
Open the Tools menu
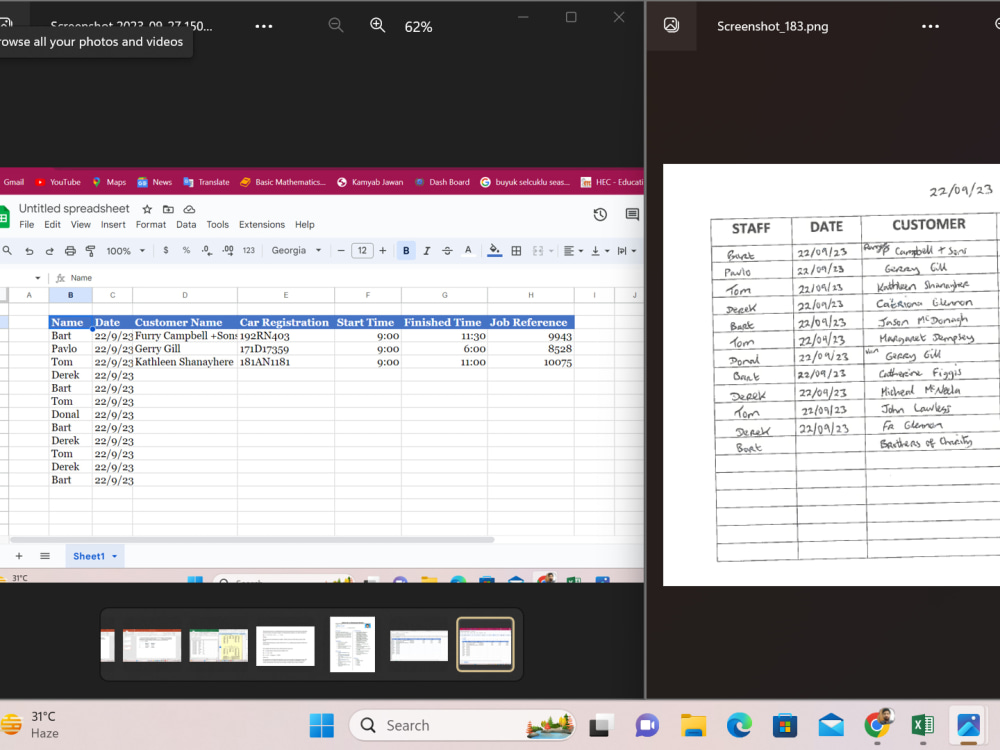[217, 224]
